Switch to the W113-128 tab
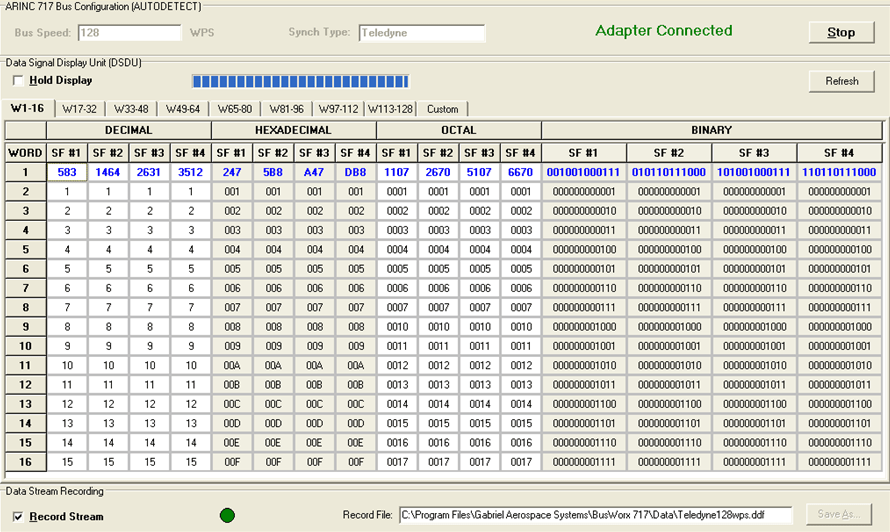890x532 pixels. (x=392, y=109)
